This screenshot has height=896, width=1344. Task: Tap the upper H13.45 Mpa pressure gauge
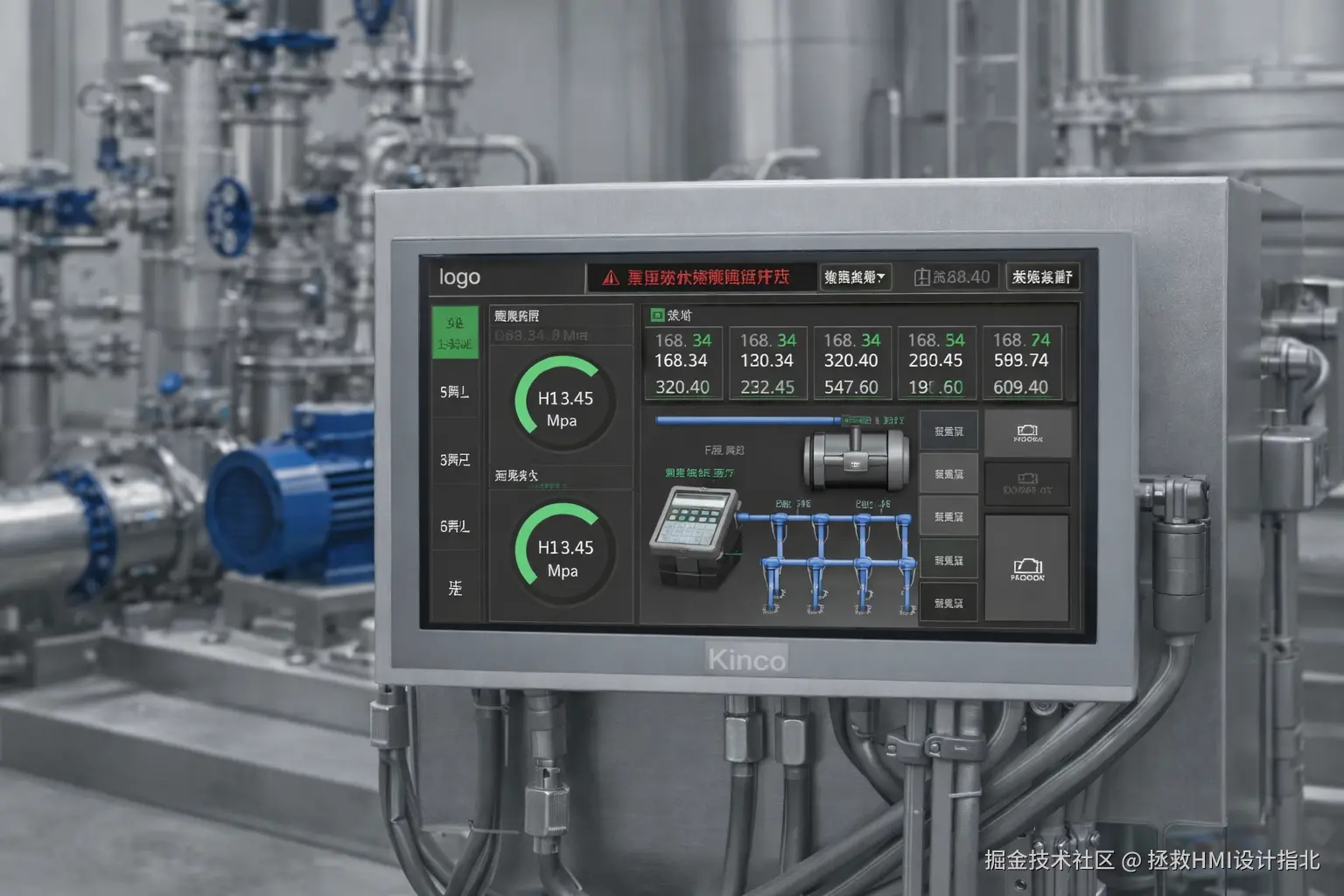click(x=564, y=403)
